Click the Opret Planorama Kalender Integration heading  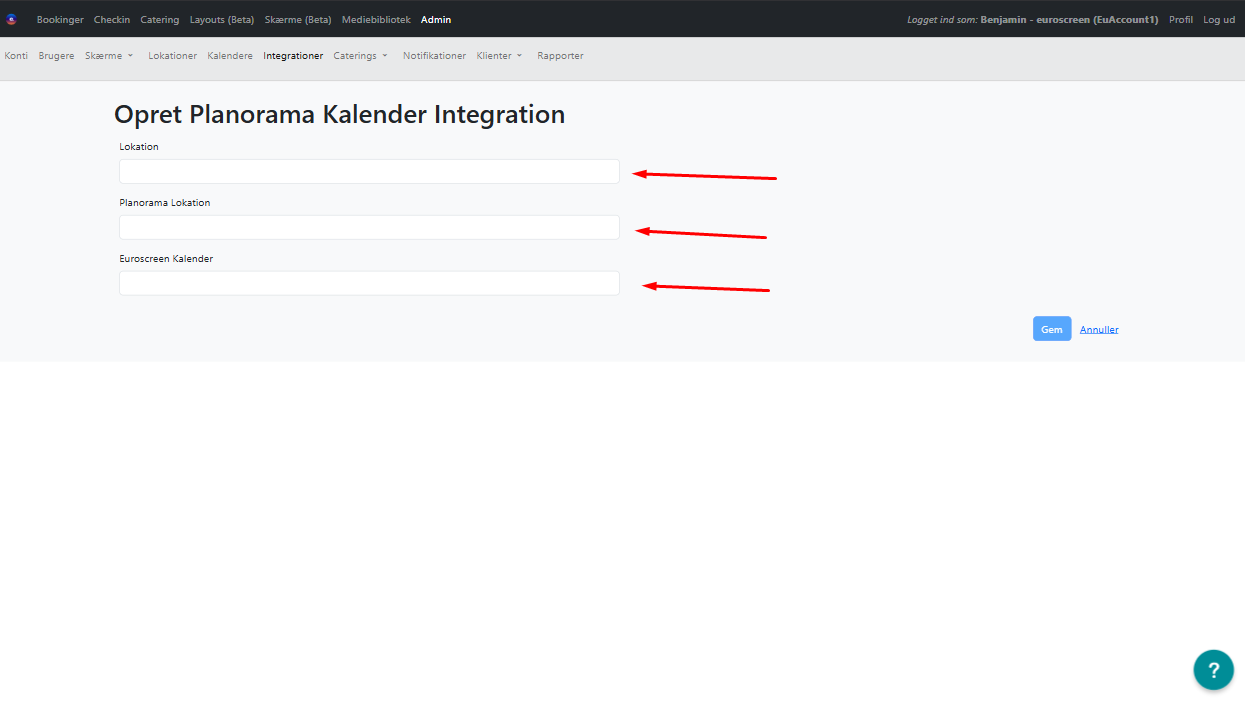point(340,114)
